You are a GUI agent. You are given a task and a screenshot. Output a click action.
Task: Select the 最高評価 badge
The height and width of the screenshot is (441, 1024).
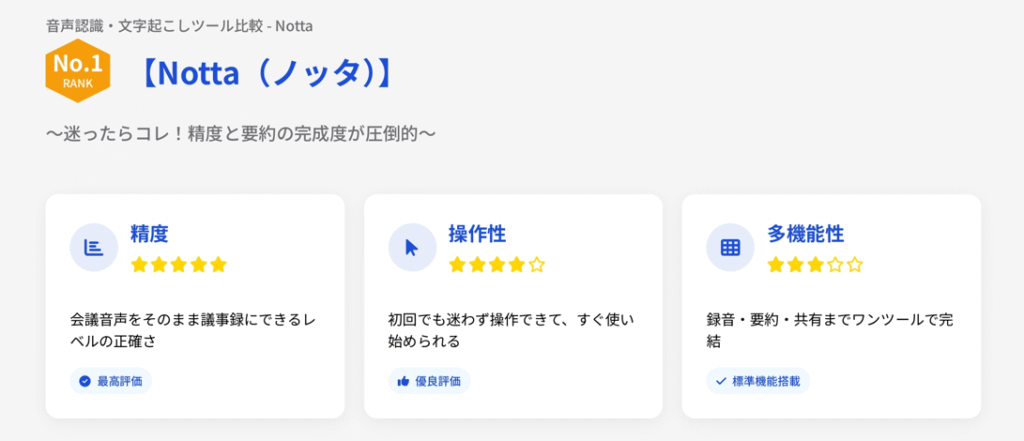tap(111, 381)
